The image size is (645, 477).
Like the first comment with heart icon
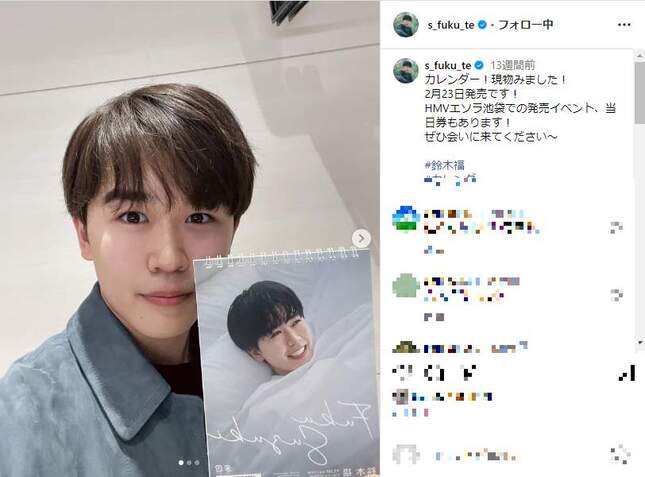click(616, 227)
